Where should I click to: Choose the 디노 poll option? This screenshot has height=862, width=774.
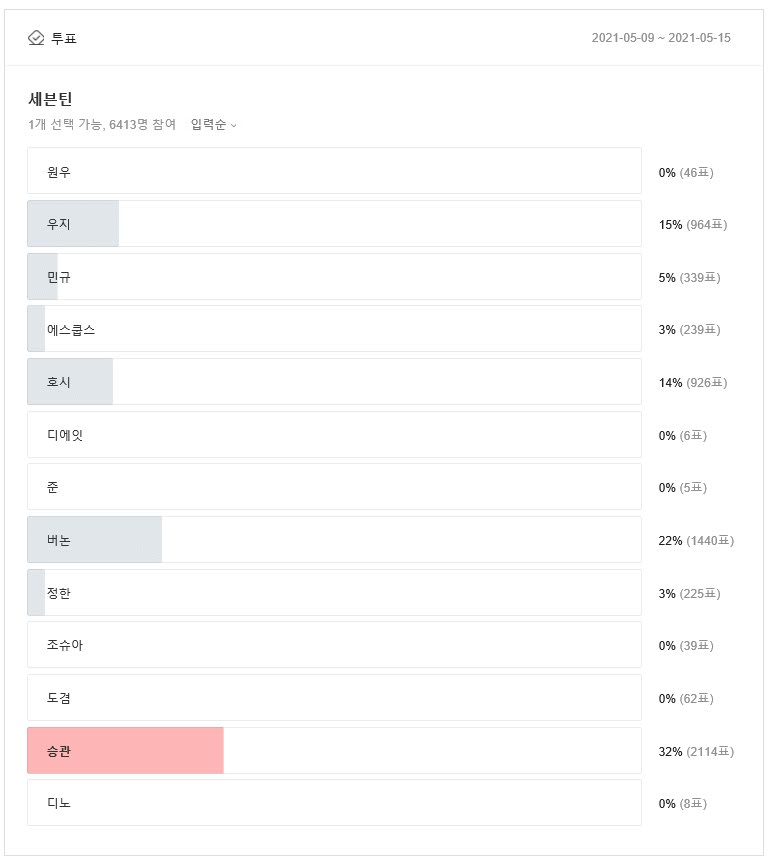pyautogui.click(x=334, y=803)
